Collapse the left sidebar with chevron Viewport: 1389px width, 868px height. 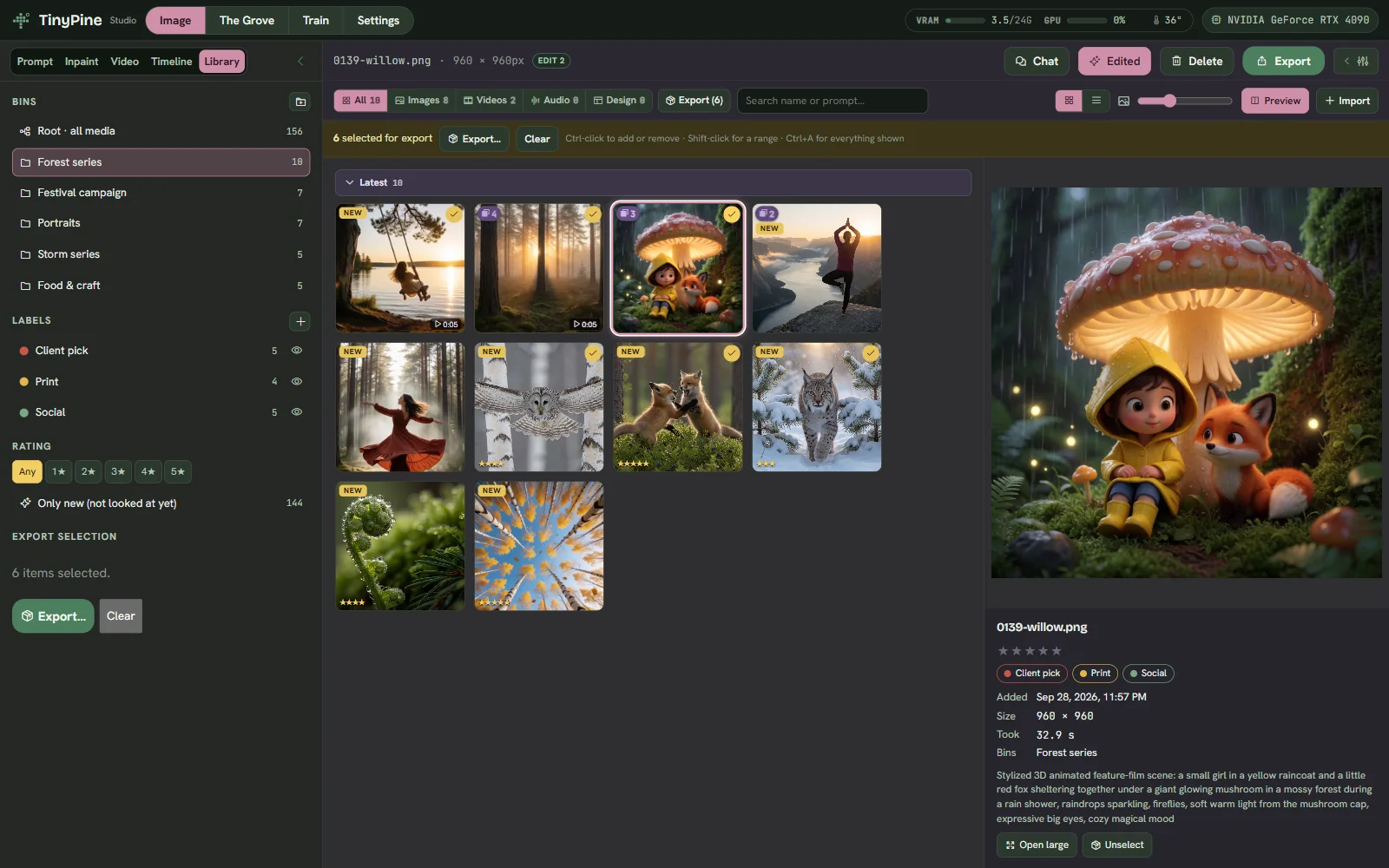point(300,61)
